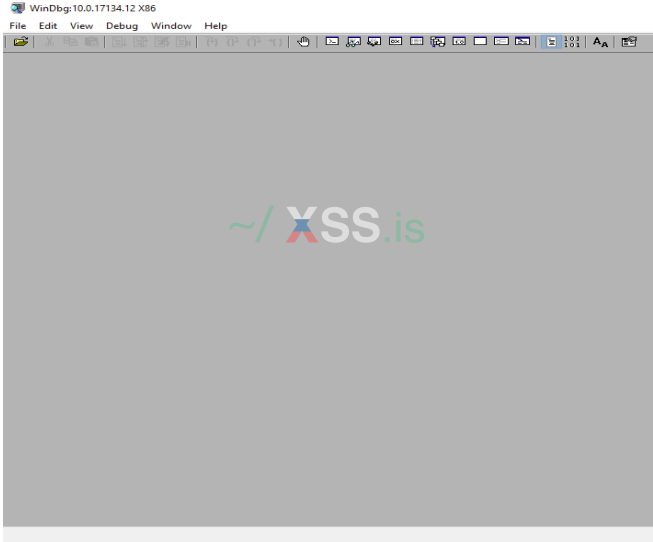The image size is (653, 542).
Task: Open the Font dialog (AA icon)
Action: pos(600,42)
